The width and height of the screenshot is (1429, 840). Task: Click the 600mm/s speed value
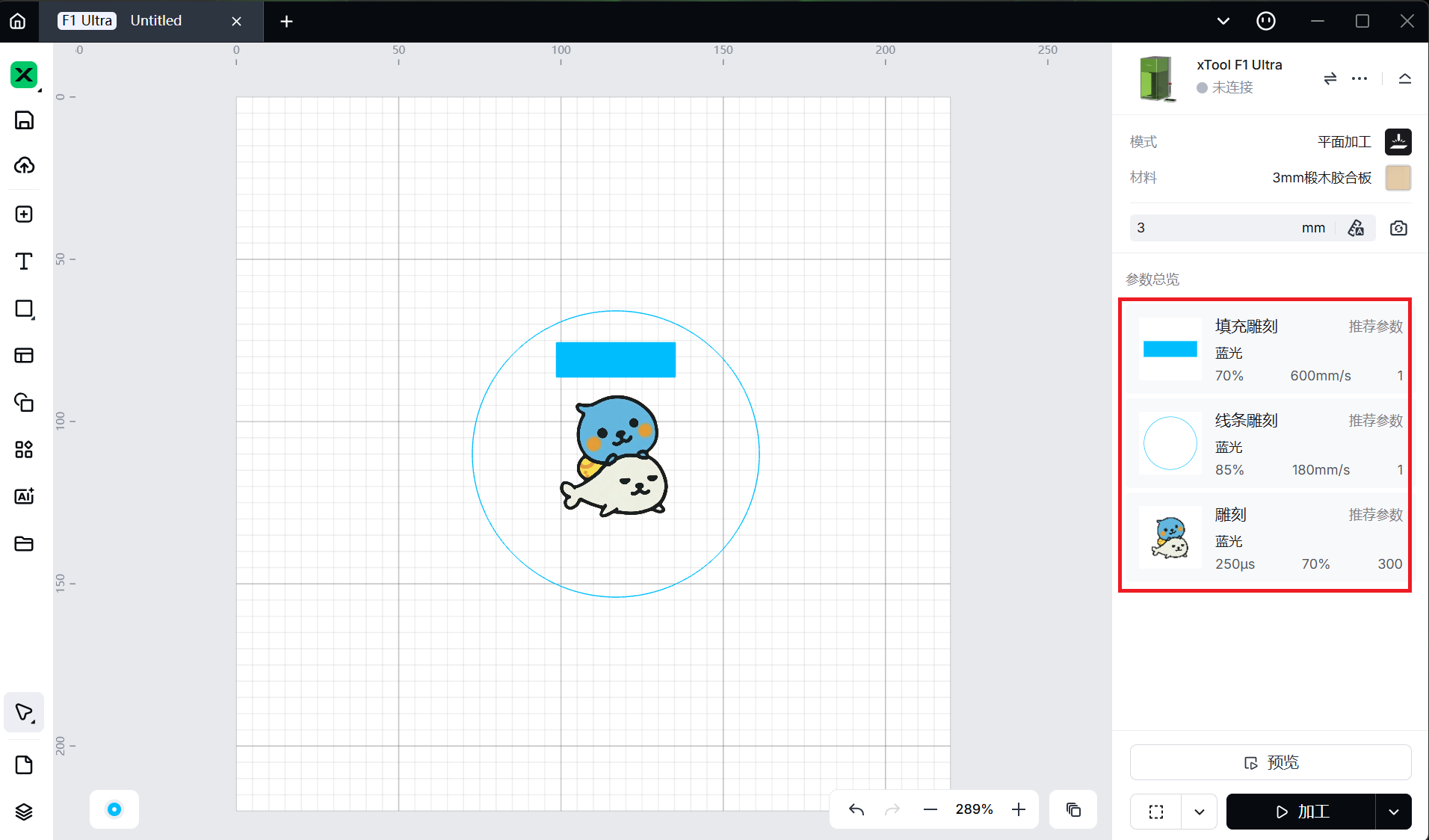tap(1321, 376)
